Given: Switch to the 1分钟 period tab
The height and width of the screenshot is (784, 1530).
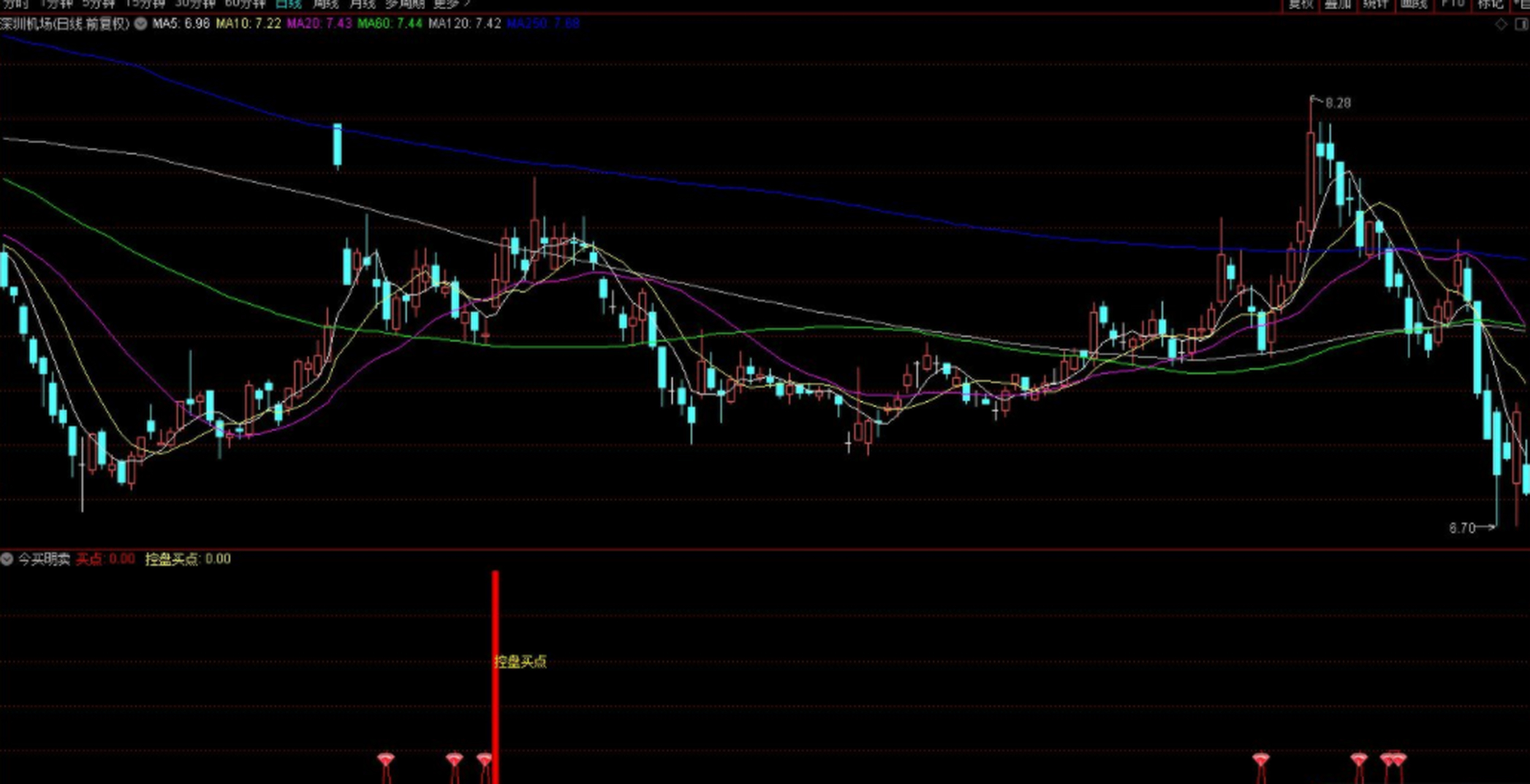Looking at the screenshot, I should pos(56,4).
